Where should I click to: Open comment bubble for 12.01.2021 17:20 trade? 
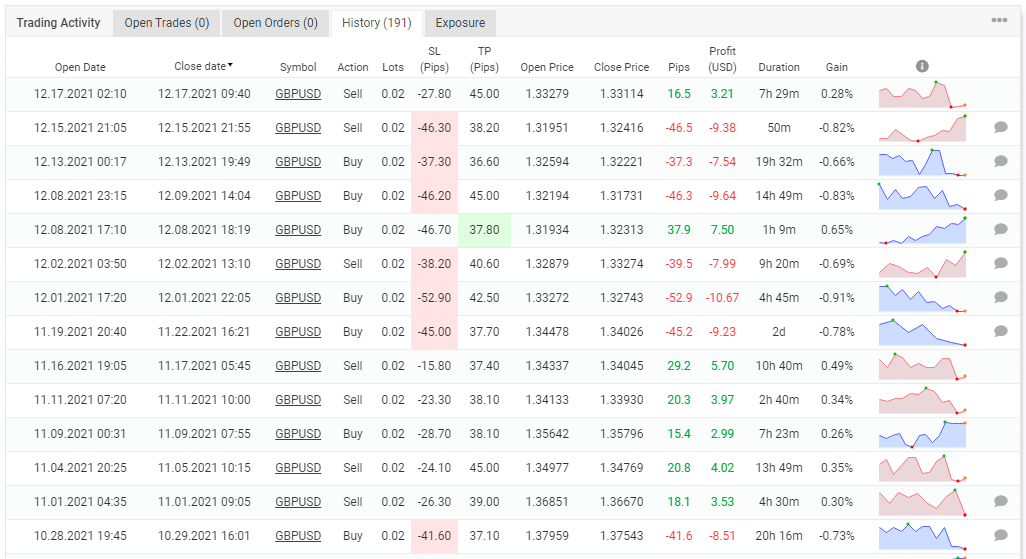1000,297
